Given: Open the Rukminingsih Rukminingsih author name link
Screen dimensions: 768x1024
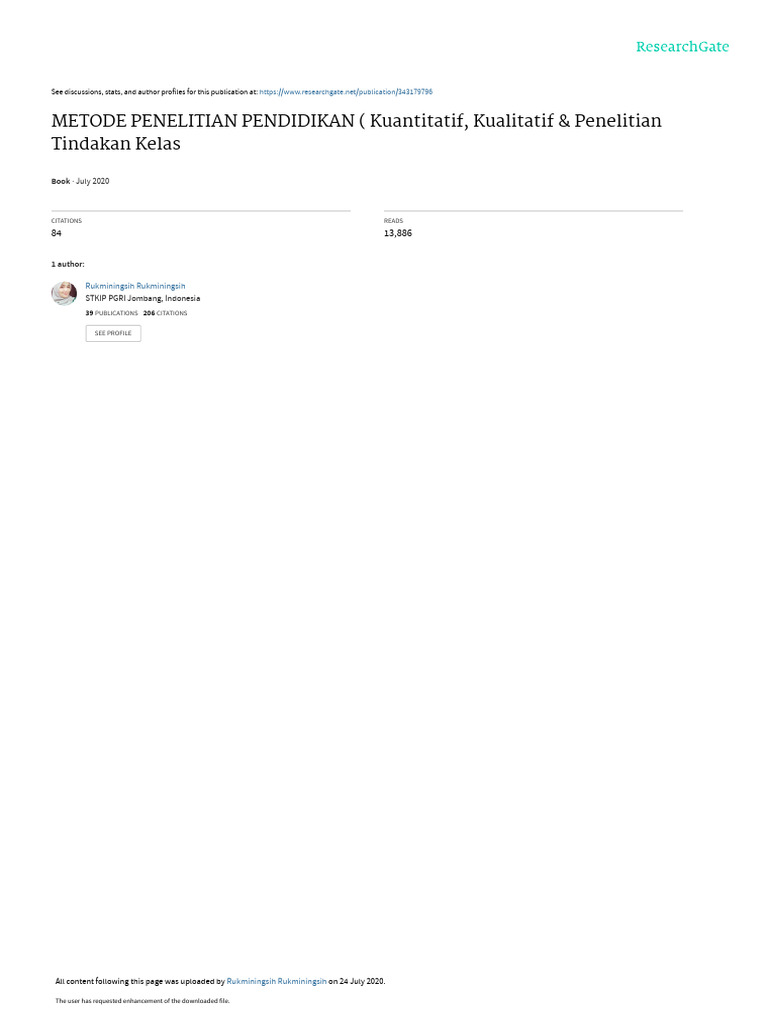Looking at the screenshot, I should 135,286.
